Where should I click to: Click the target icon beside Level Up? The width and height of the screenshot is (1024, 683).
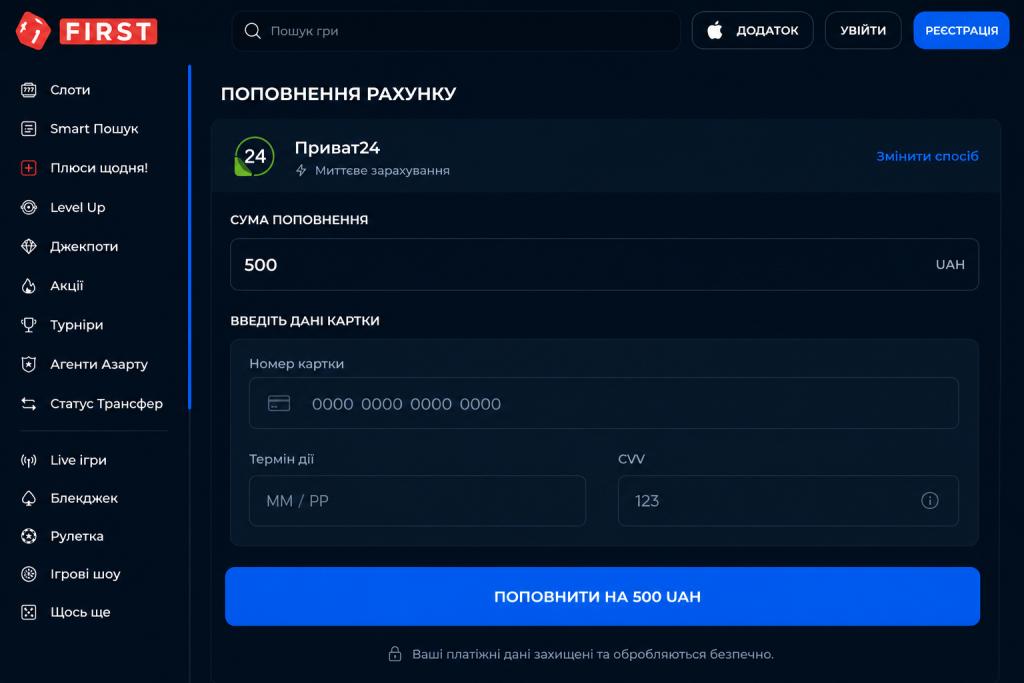click(x=29, y=207)
